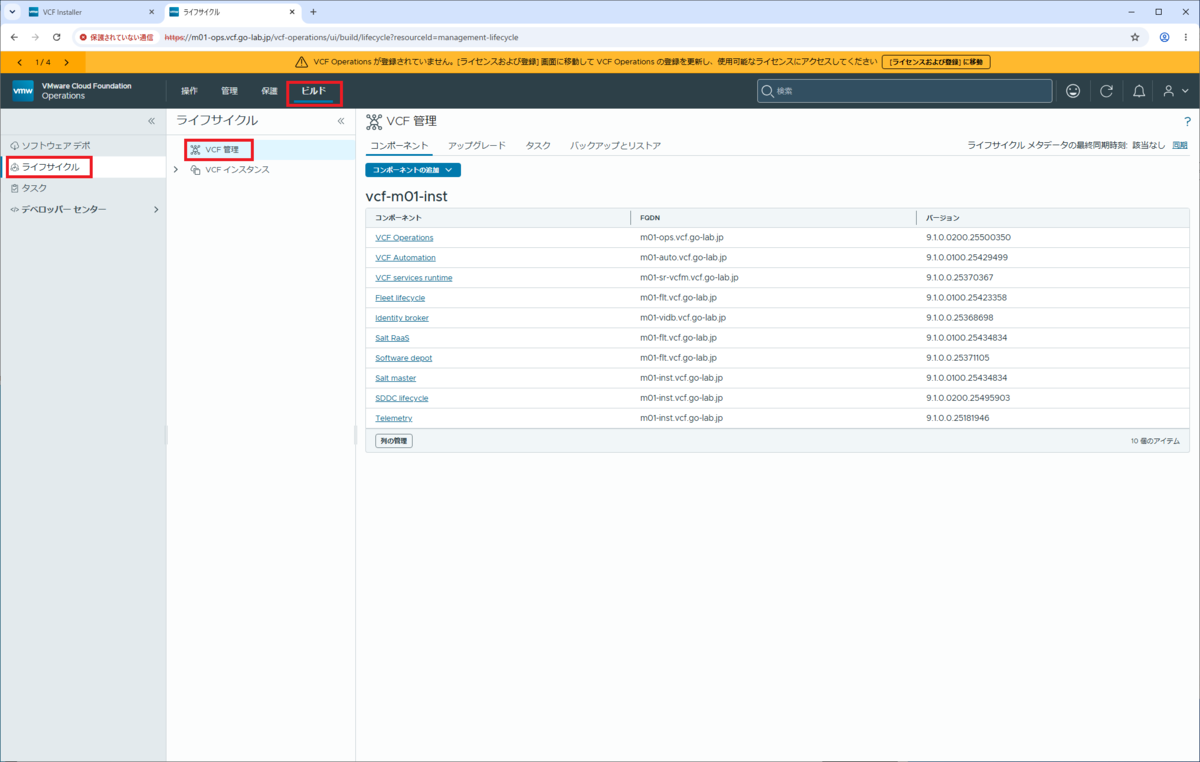Open the user account menu icon
This screenshot has height=762, width=1200.
(x=1175, y=91)
